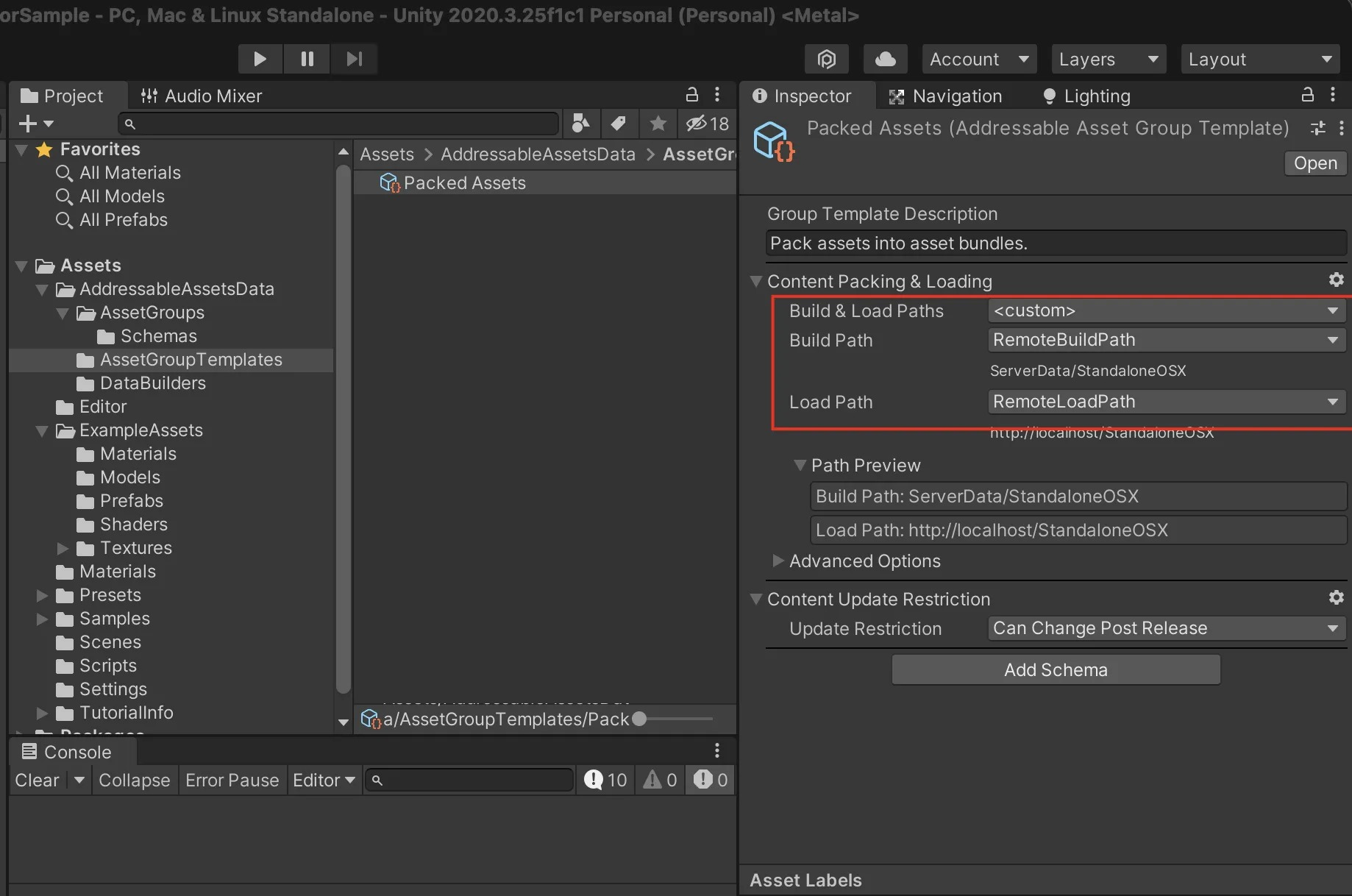Select the Schemas folder
The height and width of the screenshot is (896, 1352).
point(158,336)
